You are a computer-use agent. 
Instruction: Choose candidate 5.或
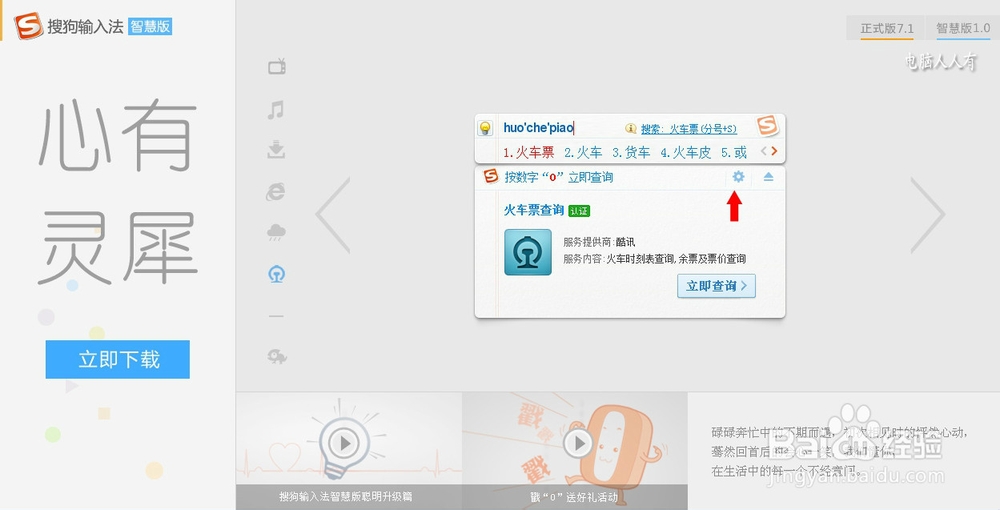(x=734, y=153)
